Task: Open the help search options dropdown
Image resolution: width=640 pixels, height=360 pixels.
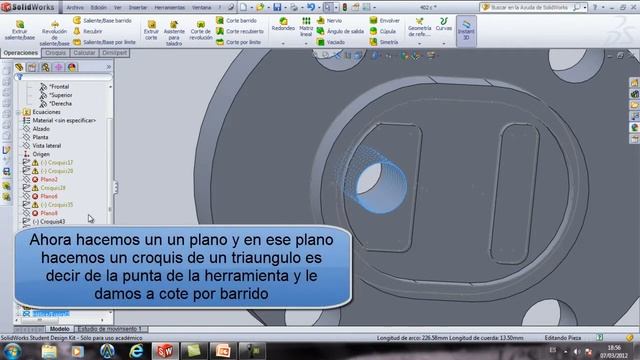Action: 585,7
